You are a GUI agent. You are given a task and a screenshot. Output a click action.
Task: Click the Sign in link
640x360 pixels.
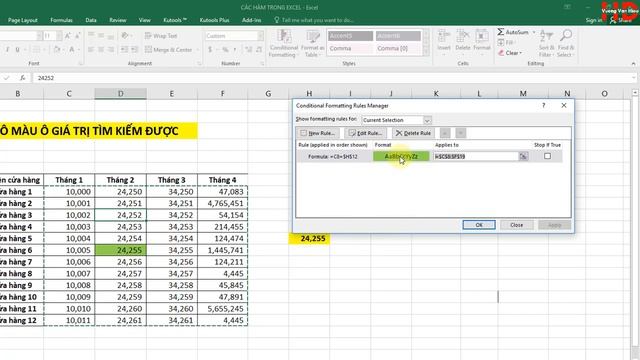point(593,20)
